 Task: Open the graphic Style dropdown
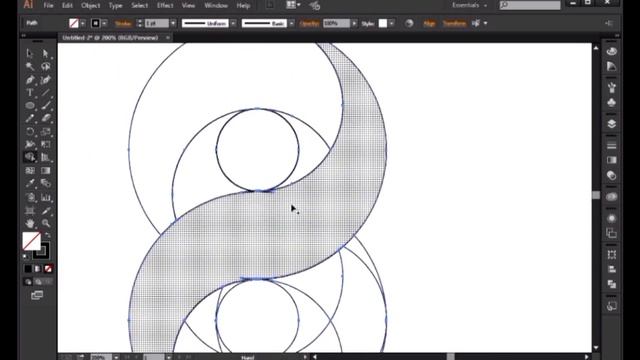391,23
